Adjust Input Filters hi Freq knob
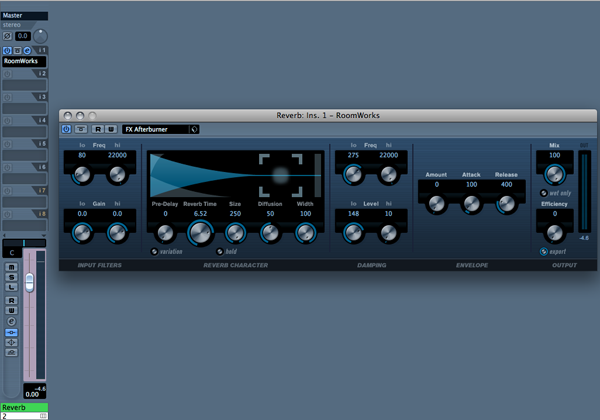The width and height of the screenshot is (600, 420). [x=117, y=175]
